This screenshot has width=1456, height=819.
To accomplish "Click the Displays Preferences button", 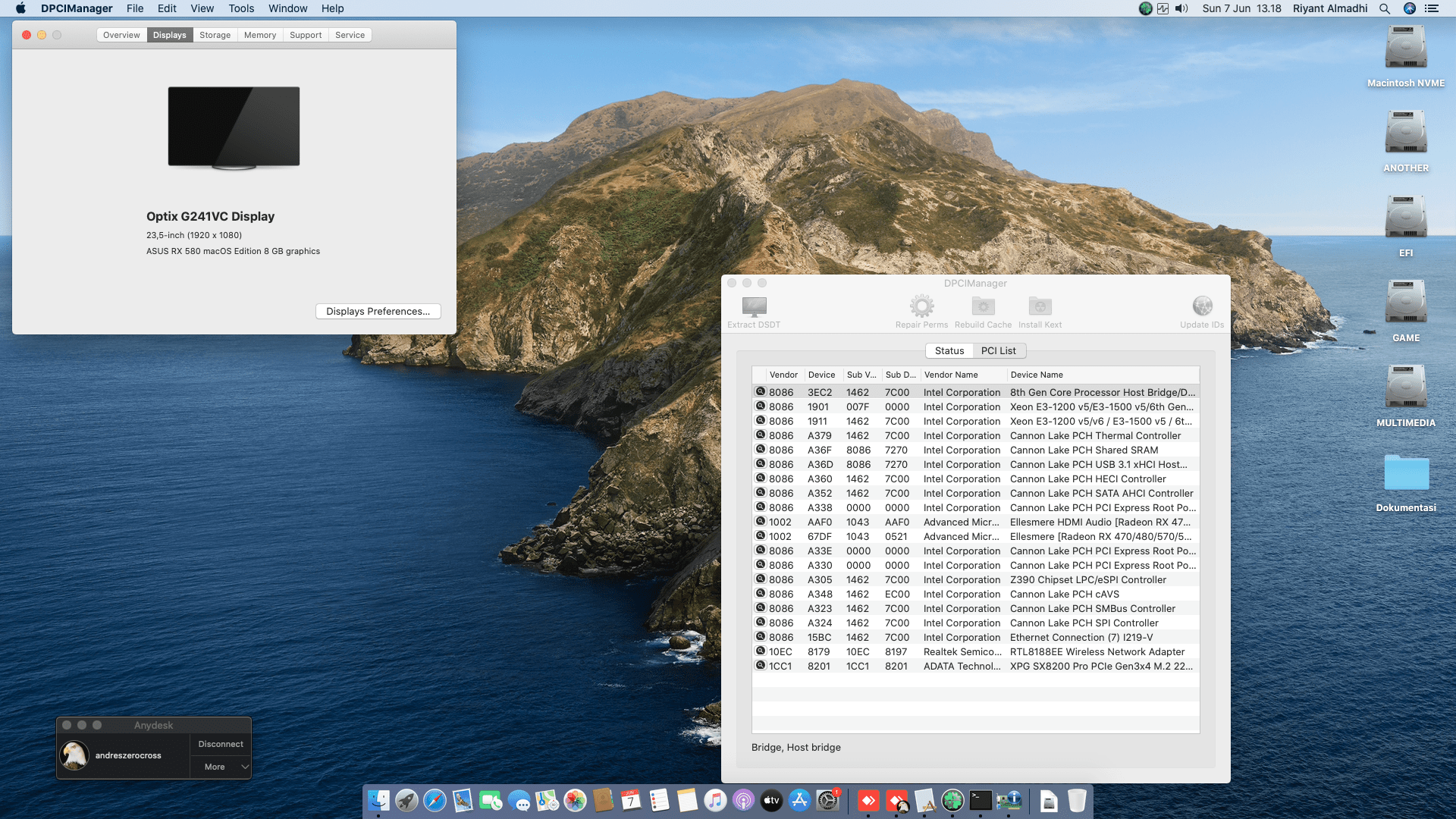I will [378, 311].
